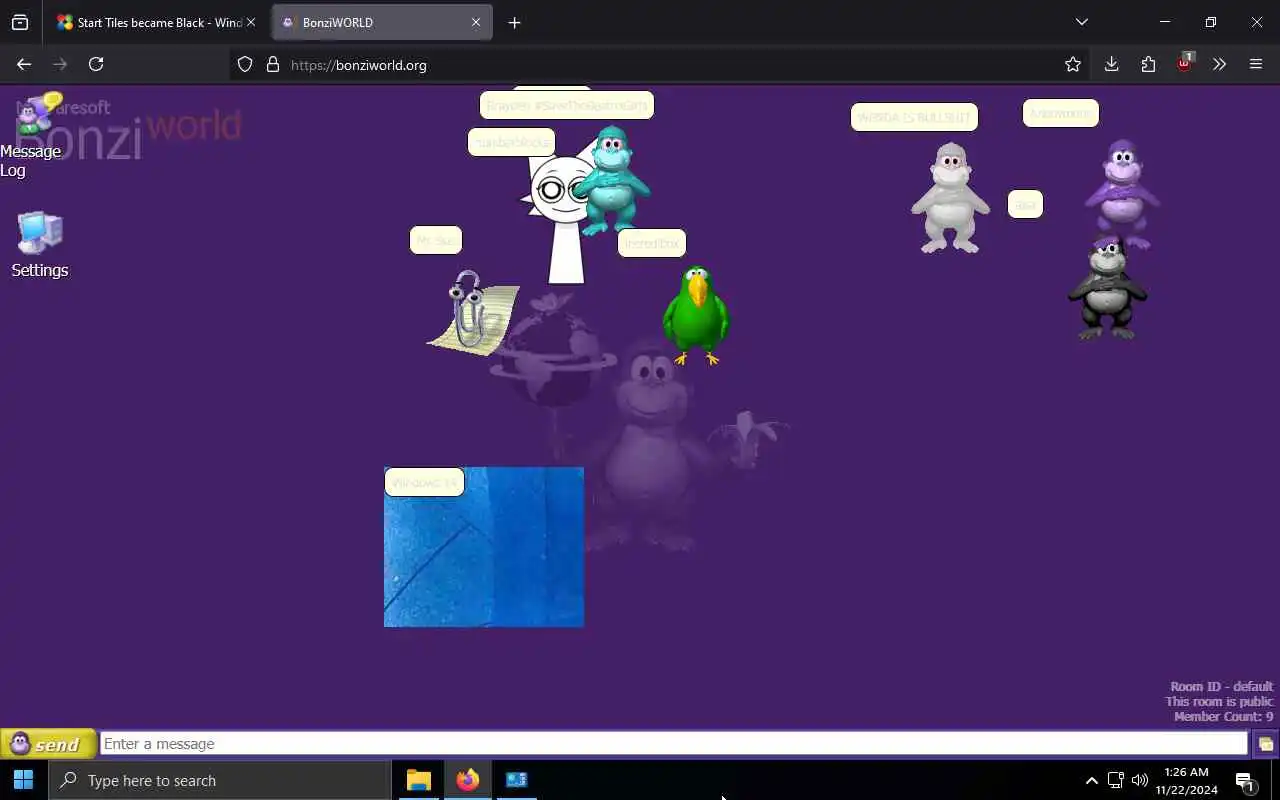This screenshot has width=1280, height=800.
Task: Open the clock showing 1:26 AM
Action: click(1187, 780)
